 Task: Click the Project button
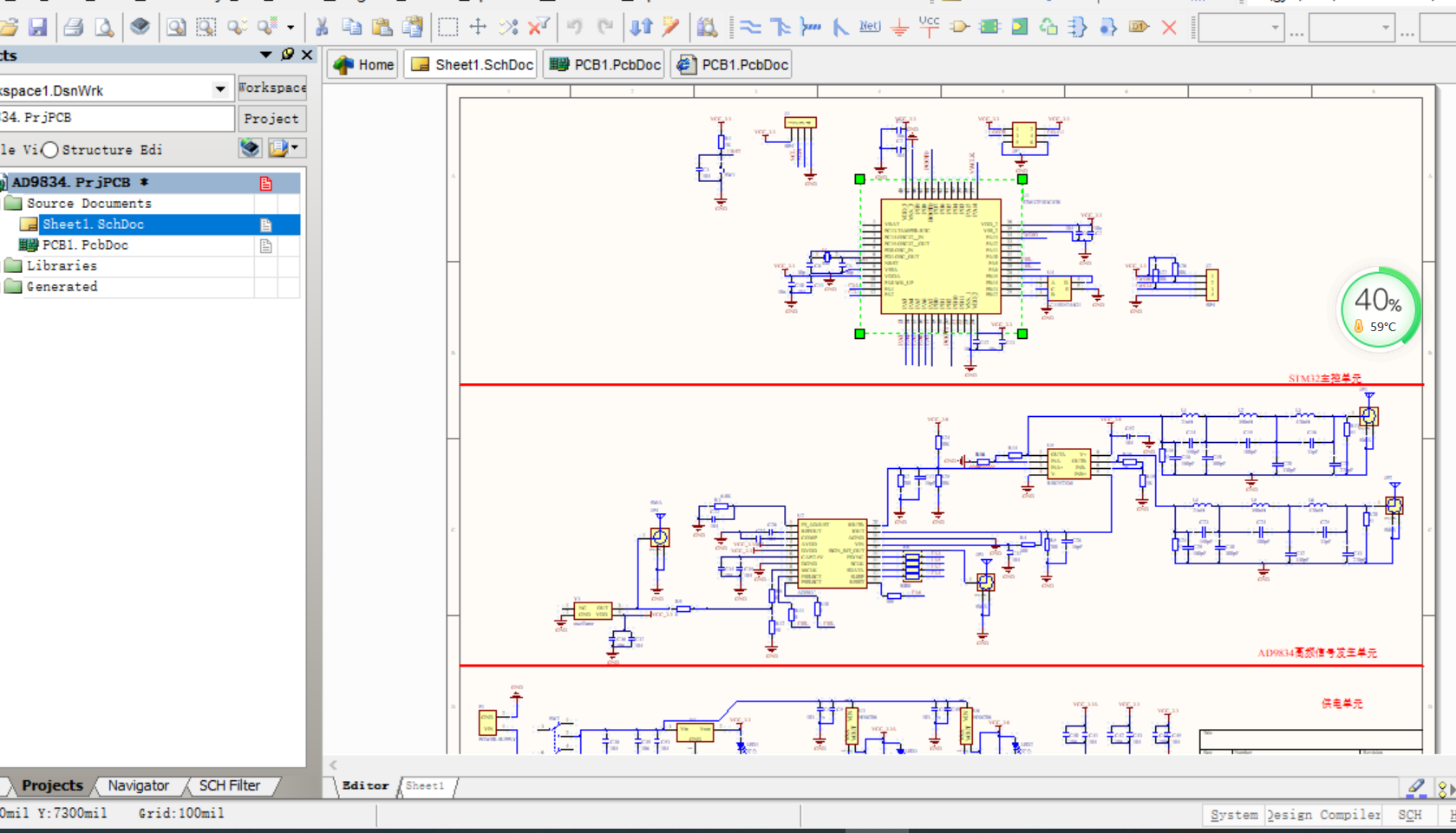pyautogui.click(x=271, y=119)
